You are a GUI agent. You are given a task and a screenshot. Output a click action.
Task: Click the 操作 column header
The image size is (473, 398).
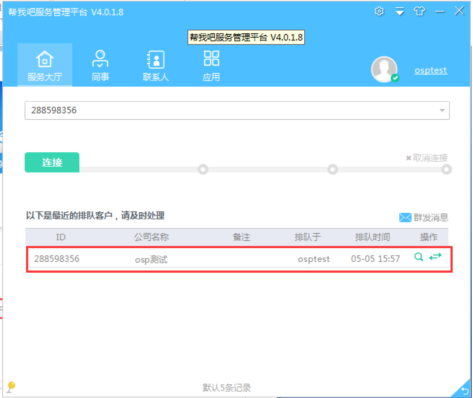(428, 237)
